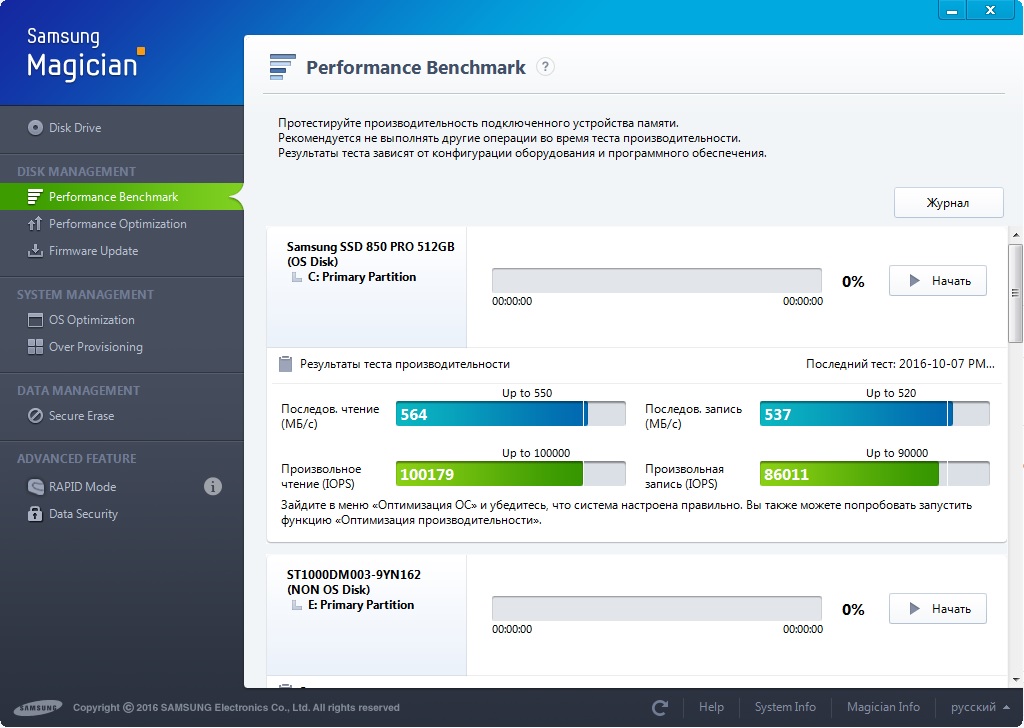Viewport: 1024px width, 728px height.
Task: Click the random read 100179 IOPS bar
Action: click(x=511, y=474)
